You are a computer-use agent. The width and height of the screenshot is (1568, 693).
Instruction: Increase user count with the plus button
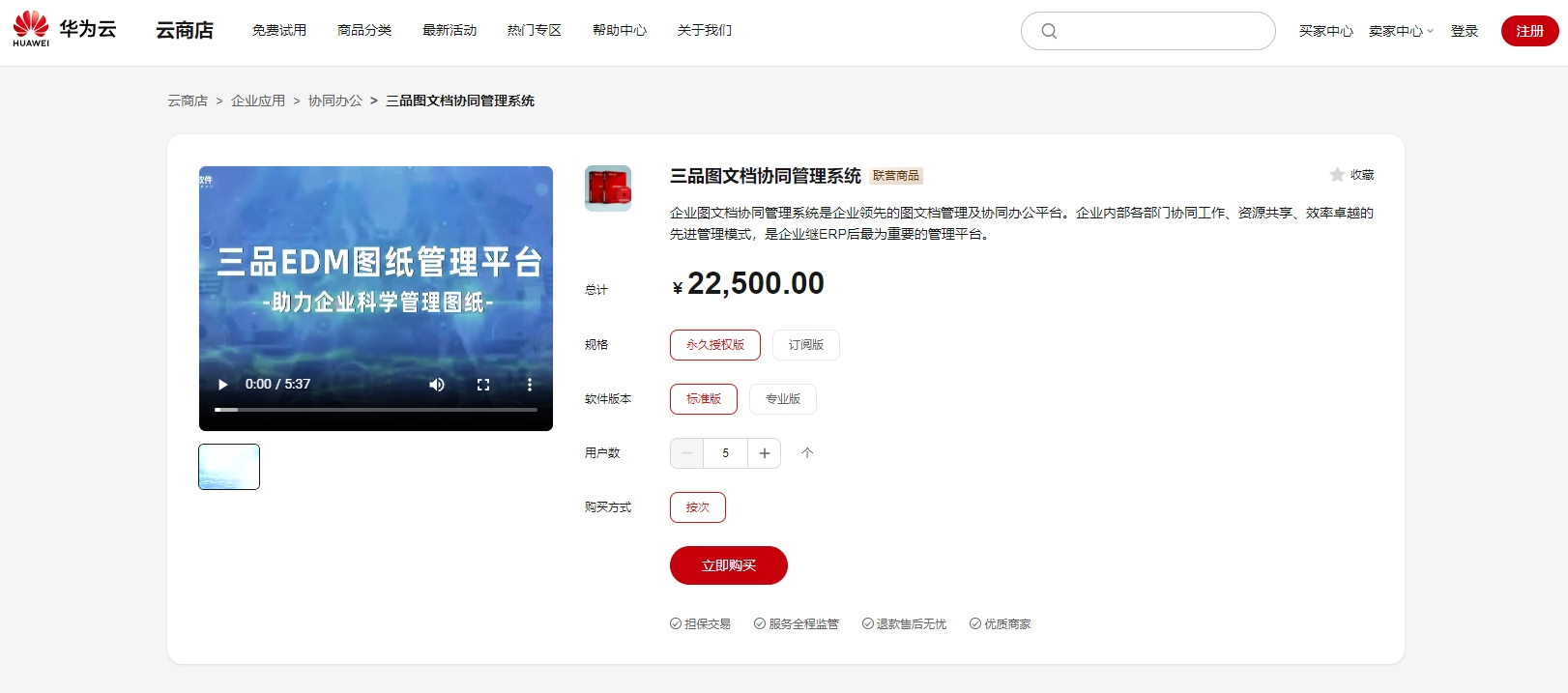coord(764,453)
